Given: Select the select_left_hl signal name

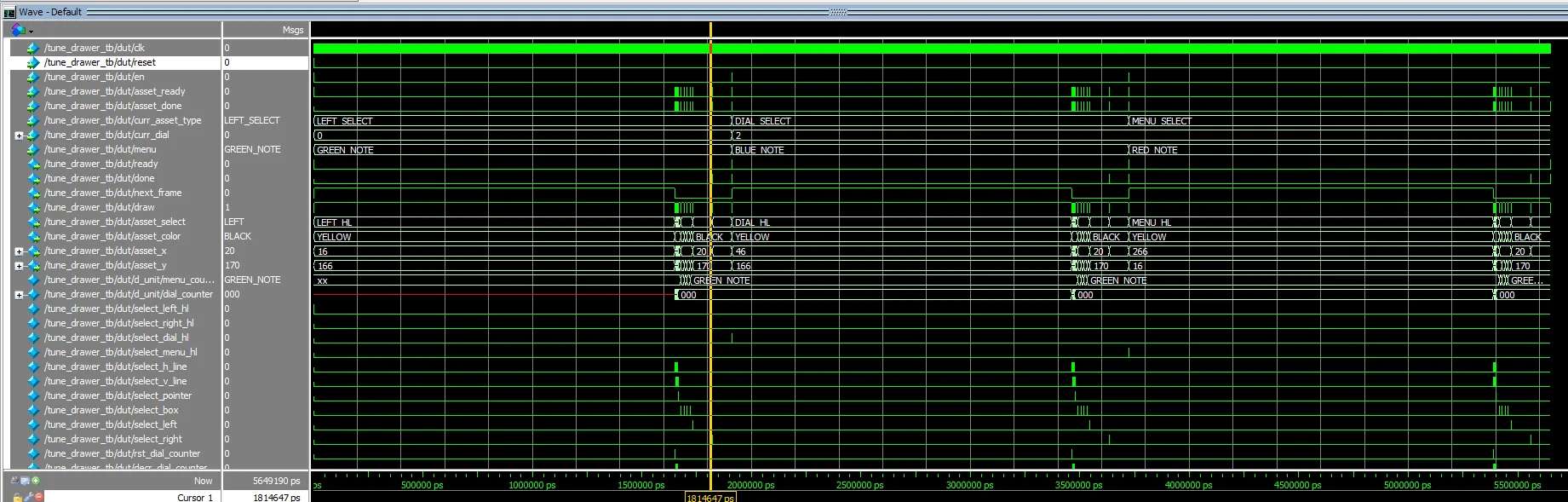Looking at the screenshot, I should (117, 309).
